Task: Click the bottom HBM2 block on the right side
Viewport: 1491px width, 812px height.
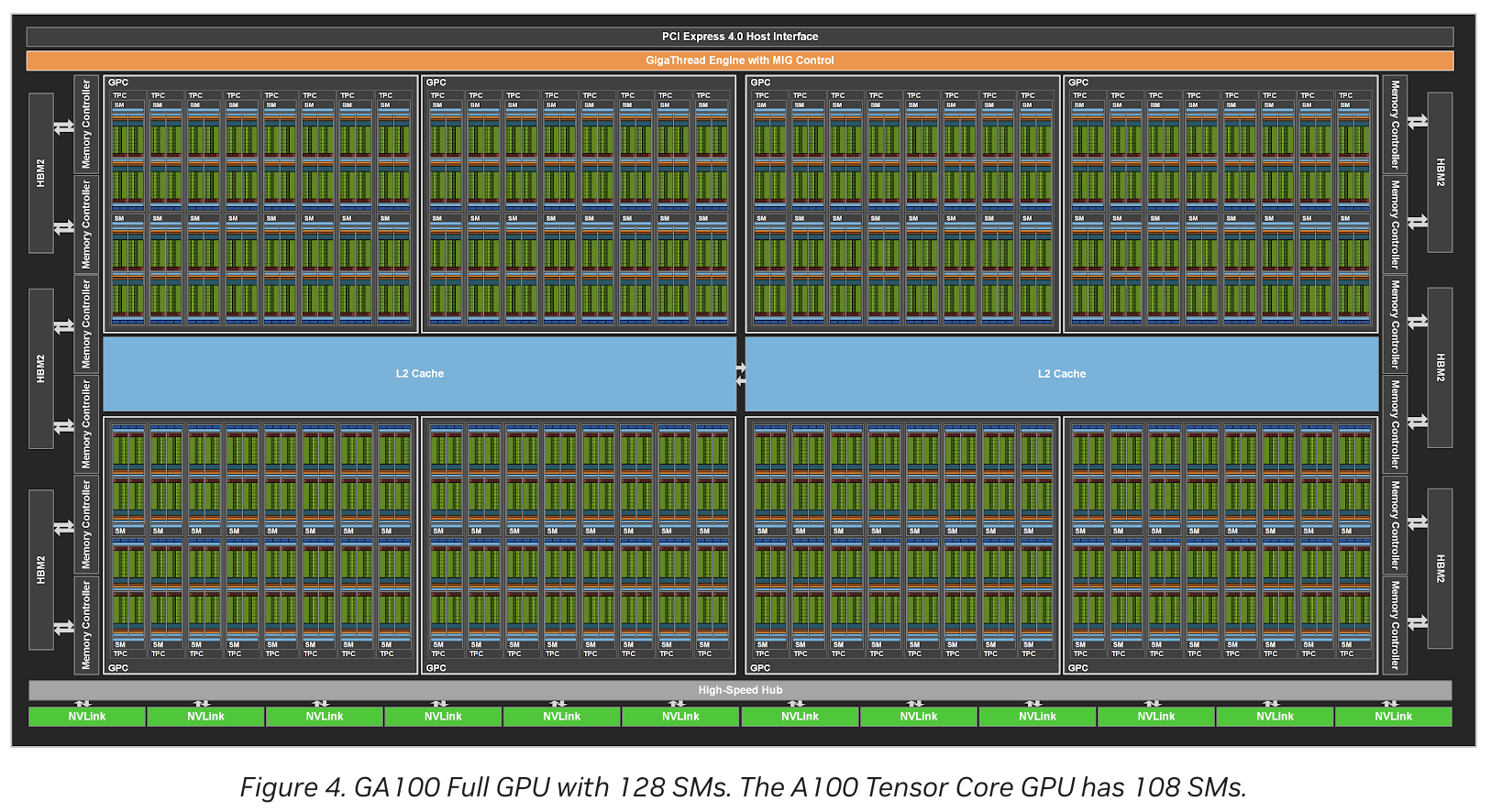Action: click(x=1440, y=568)
